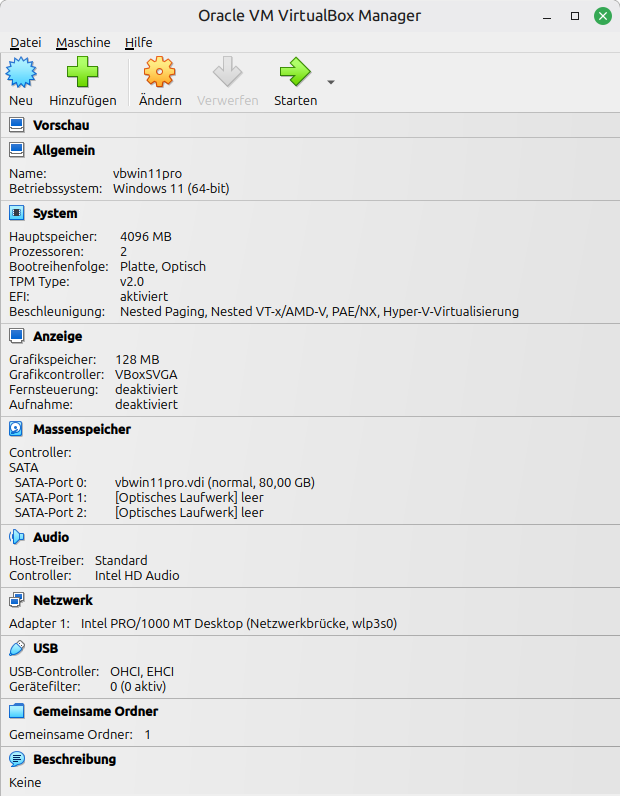Click the vbwin11pro.vdi SATA-Port 0 entry
The width and height of the screenshot is (620, 796).
(215, 482)
